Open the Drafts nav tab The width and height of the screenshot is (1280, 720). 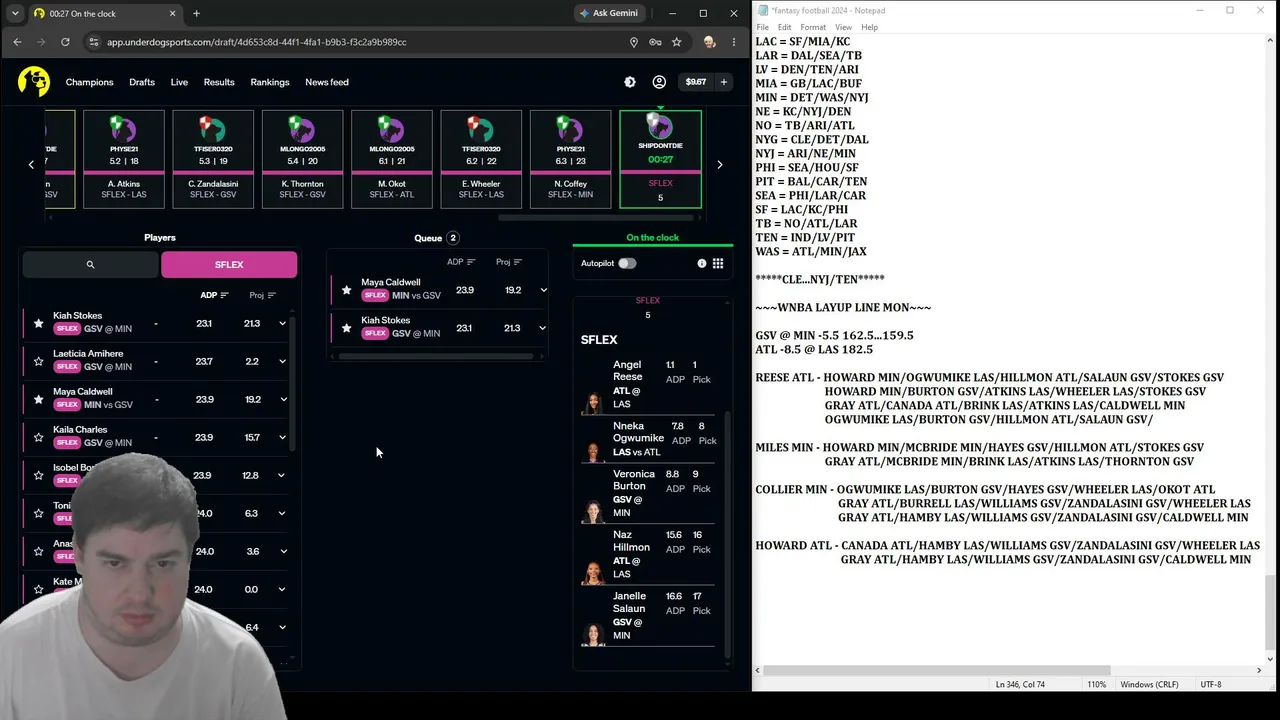pyautogui.click(x=142, y=82)
